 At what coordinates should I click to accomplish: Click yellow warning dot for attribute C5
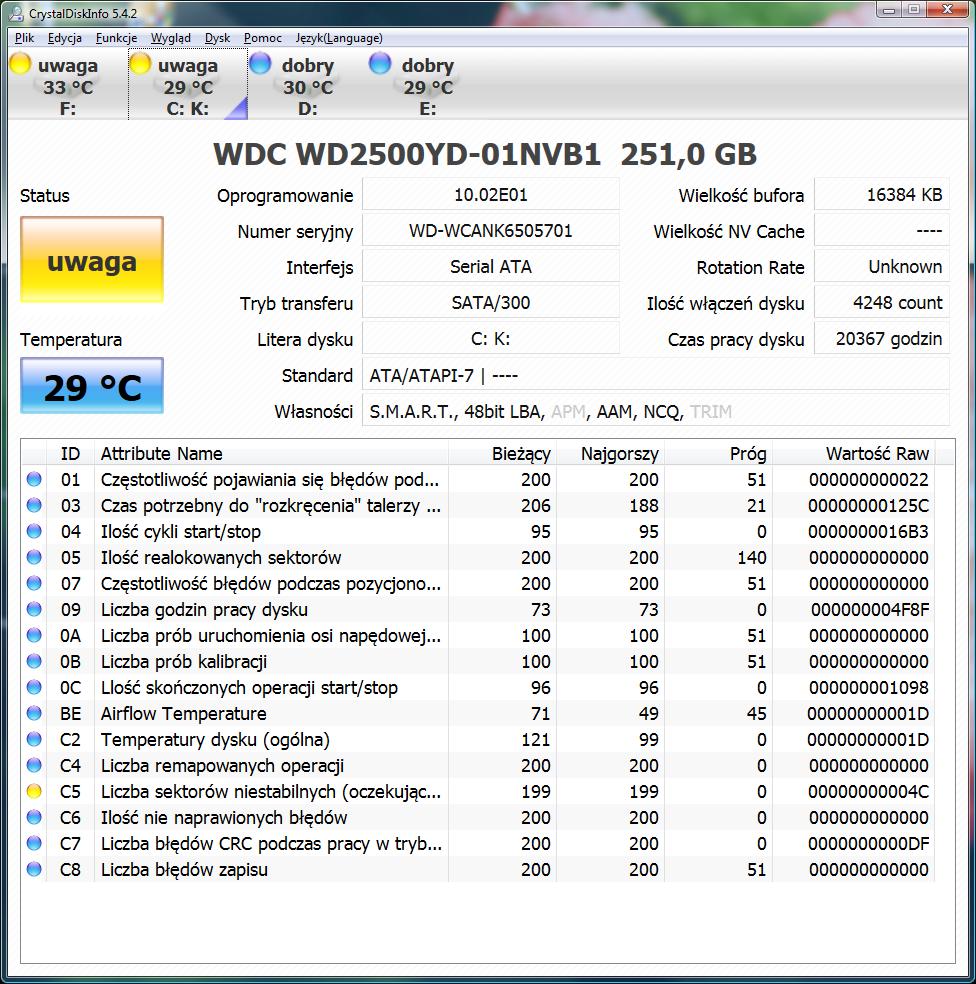click(x=34, y=791)
